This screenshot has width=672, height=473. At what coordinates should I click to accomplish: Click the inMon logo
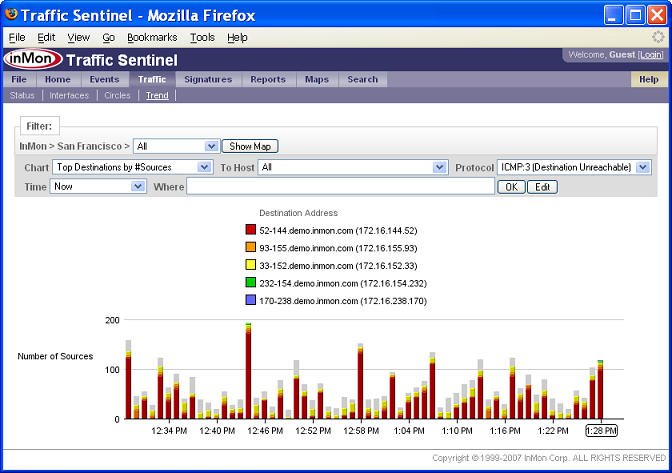click(x=33, y=59)
